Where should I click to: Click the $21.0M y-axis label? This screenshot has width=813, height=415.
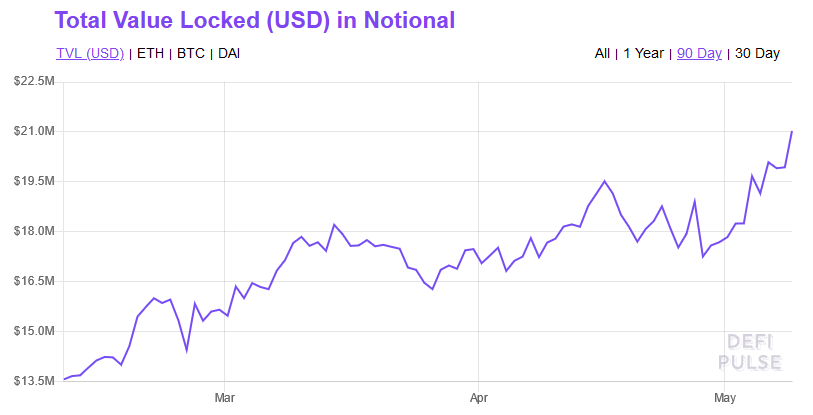(35, 131)
